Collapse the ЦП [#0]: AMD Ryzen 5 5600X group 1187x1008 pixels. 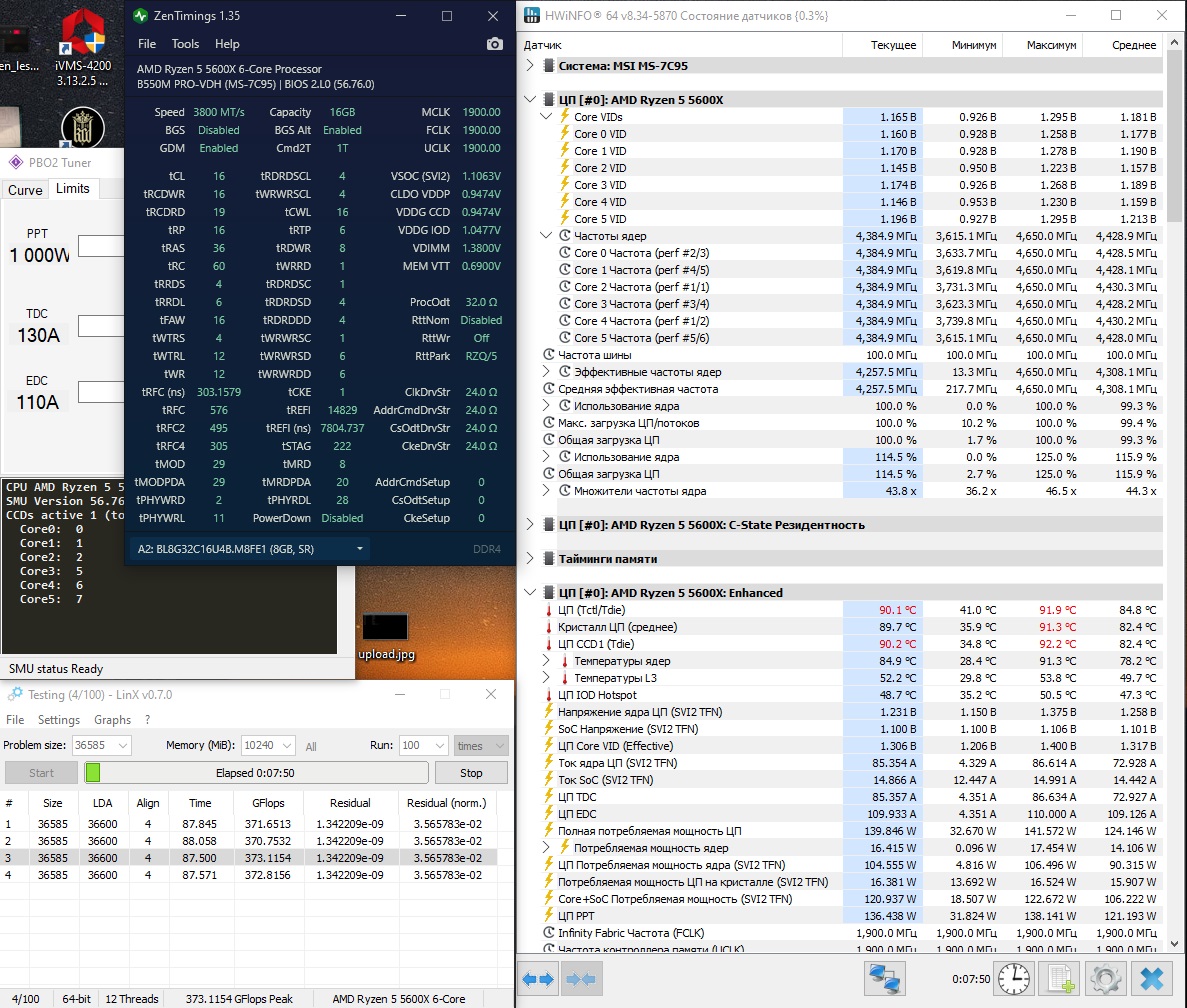pyautogui.click(x=530, y=99)
